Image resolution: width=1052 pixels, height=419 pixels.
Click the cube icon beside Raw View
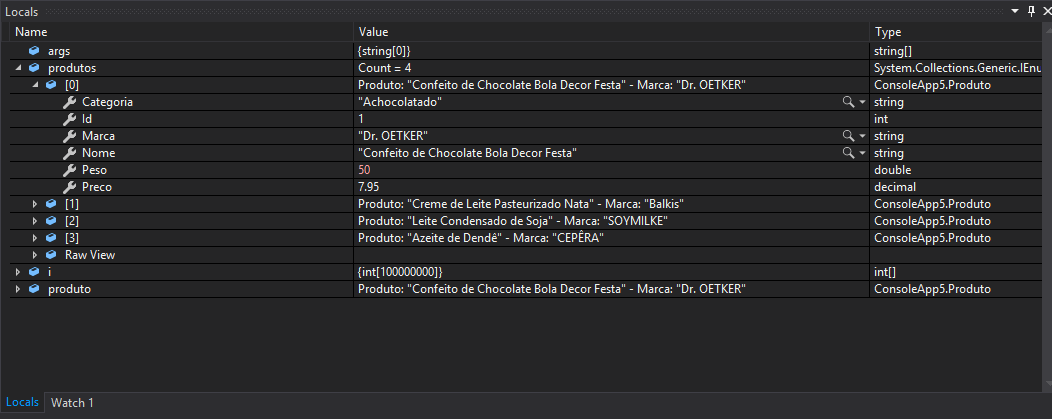[51, 255]
